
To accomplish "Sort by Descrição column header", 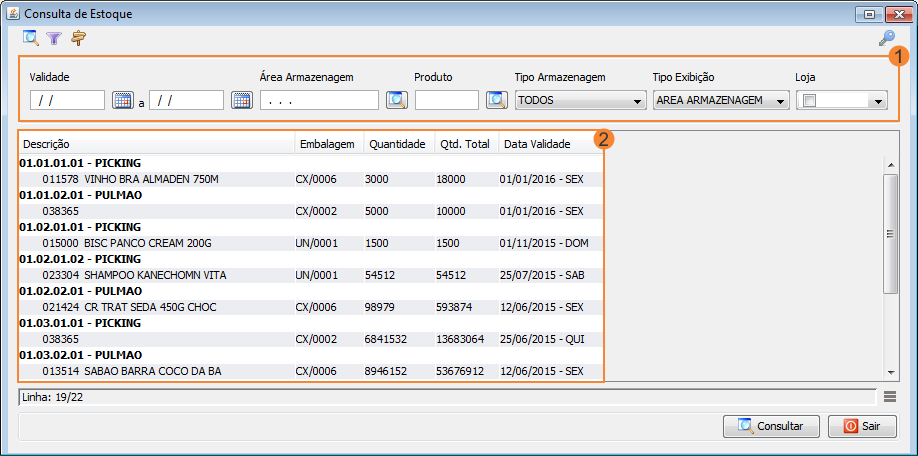I will pos(157,144).
